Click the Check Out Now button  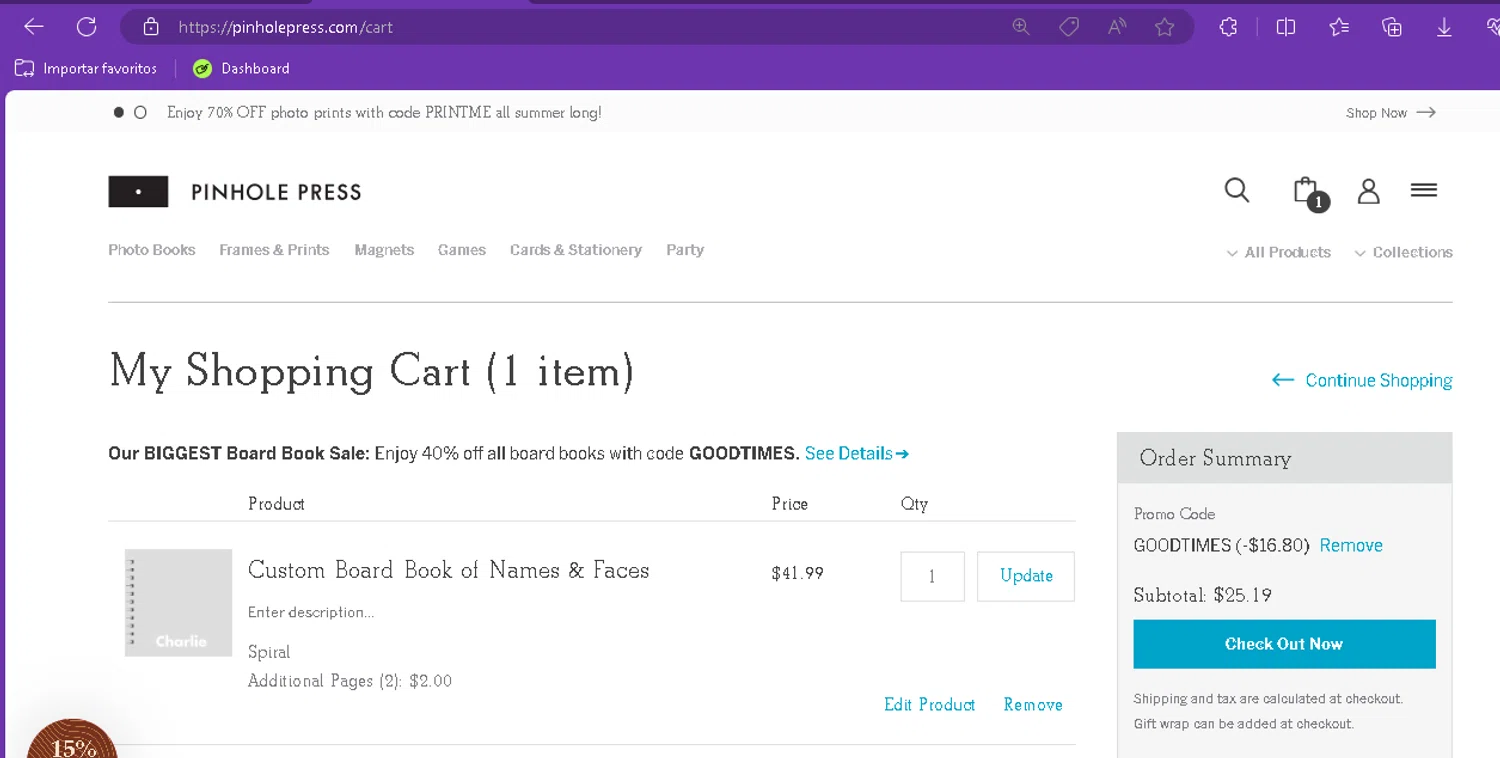(1284, 644)
